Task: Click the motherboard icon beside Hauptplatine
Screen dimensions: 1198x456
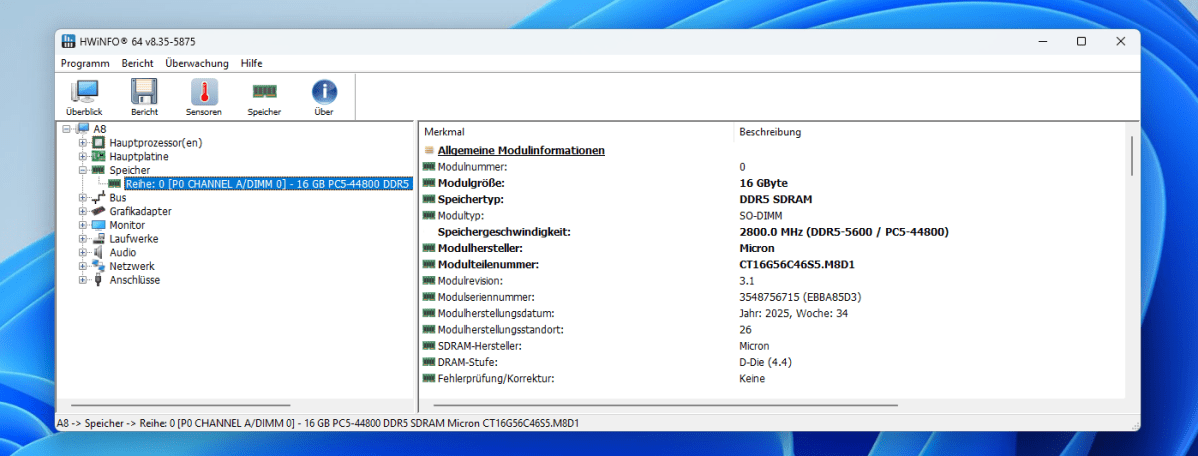Action: pos(98,157)
